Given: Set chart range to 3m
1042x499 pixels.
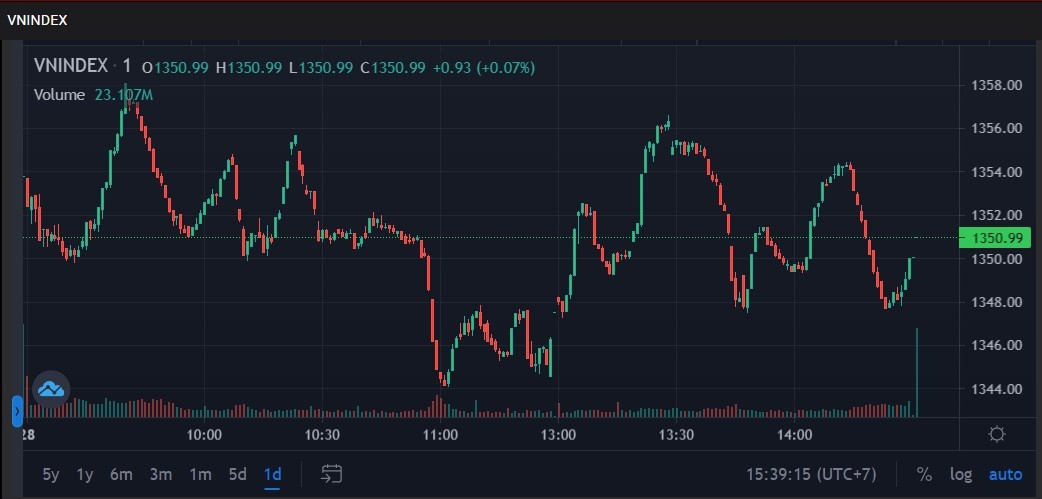Looking at the screenshot, I should (x=160, y=474).
